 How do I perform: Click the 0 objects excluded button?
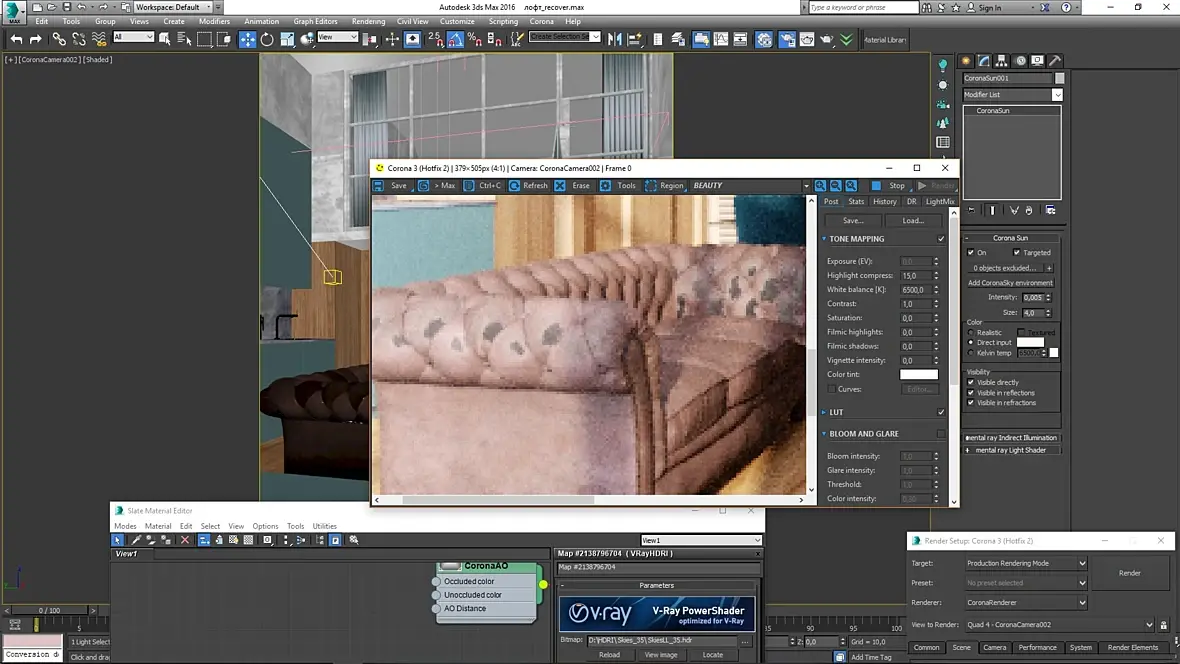click(x=1004, y=268)
